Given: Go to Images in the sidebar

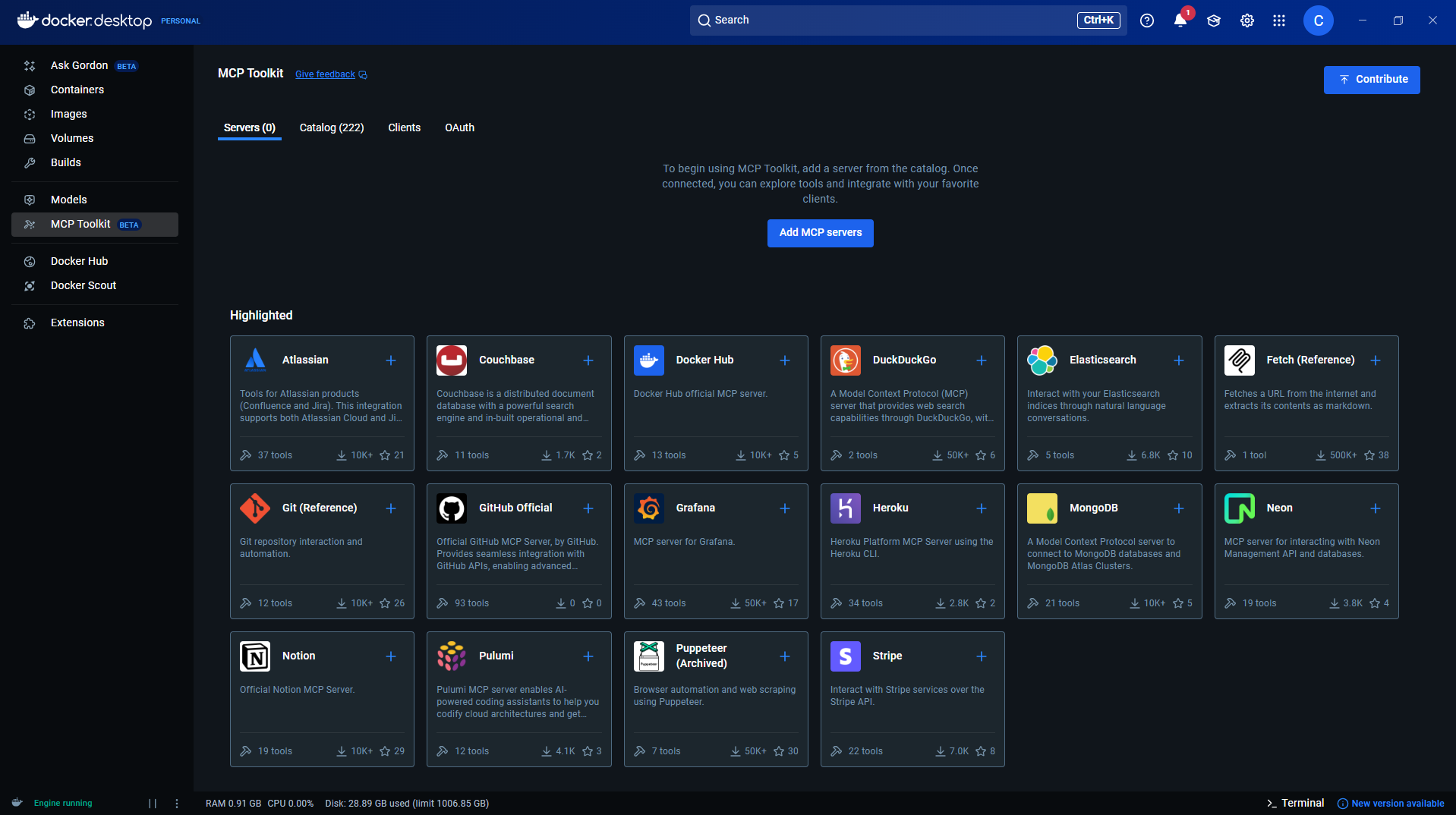Looking at the screenshot, I should (x=95, y=115).
